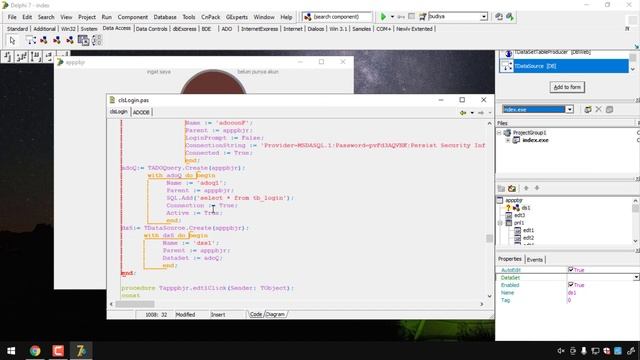Click the New project icon in Project Manager
The image size is (640, 360).
point(588,109)
